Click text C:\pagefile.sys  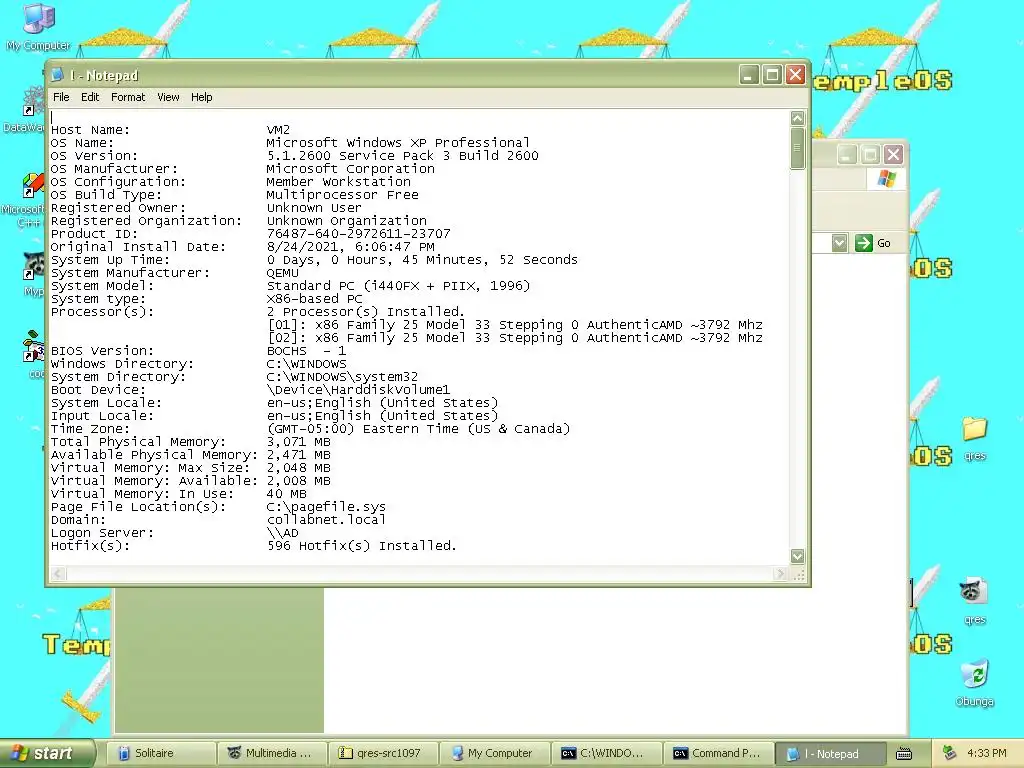(326, 507)
